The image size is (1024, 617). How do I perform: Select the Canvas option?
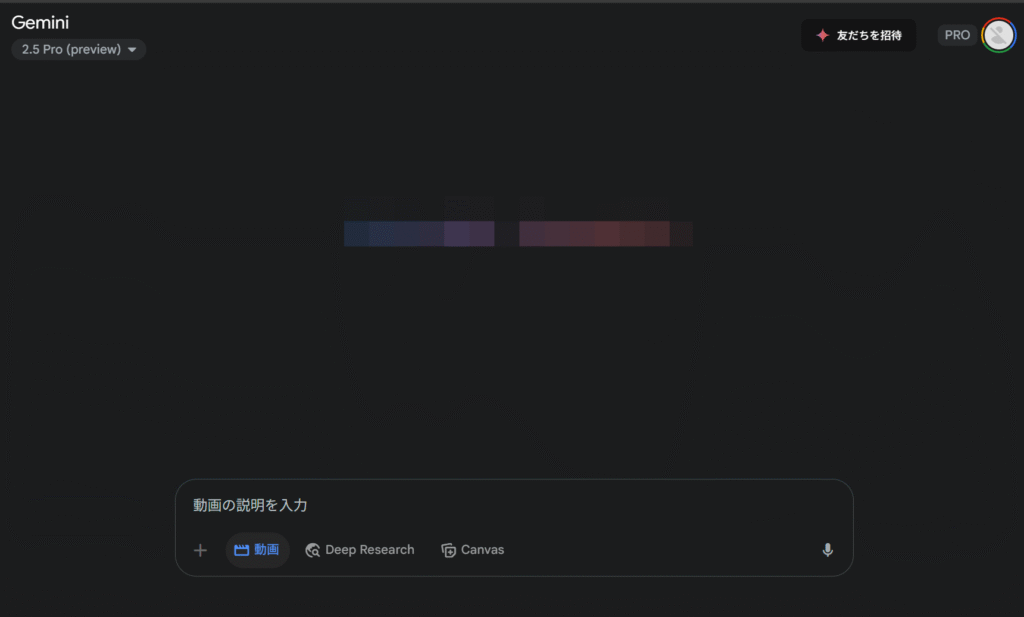[x=473, y=550]
